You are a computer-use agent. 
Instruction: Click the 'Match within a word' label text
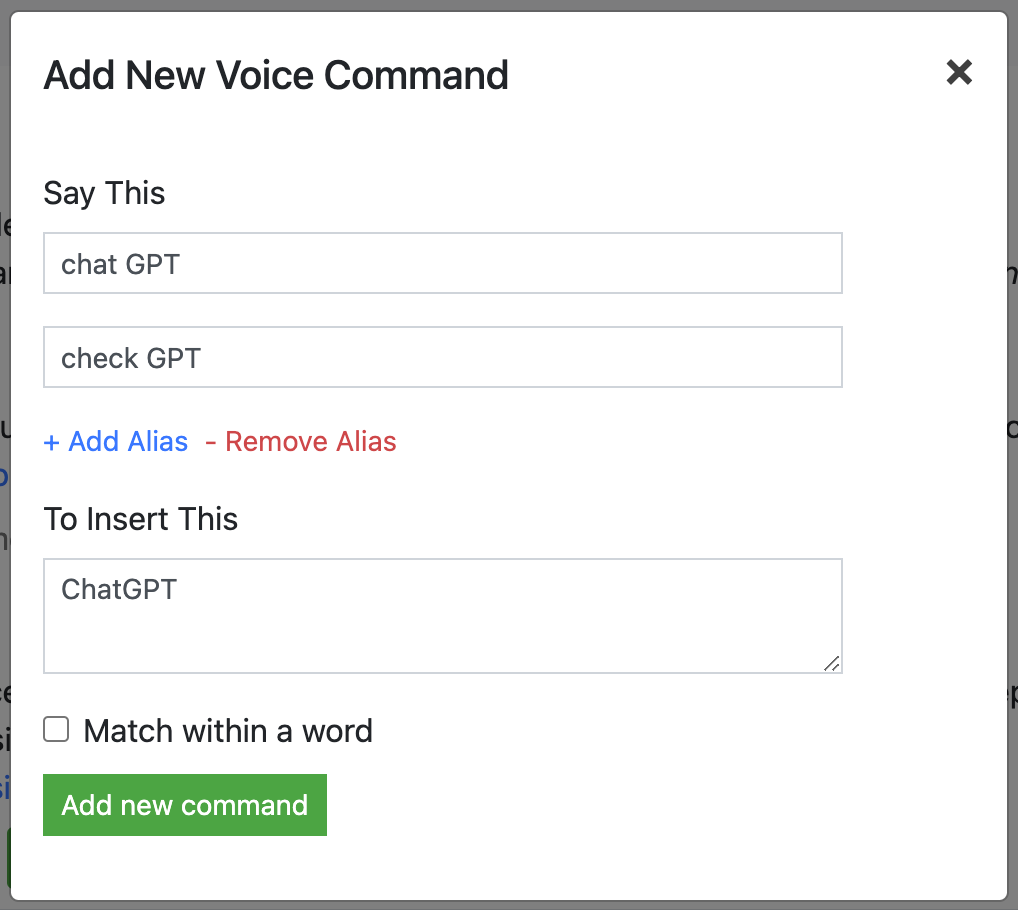(x=228, y=731)
